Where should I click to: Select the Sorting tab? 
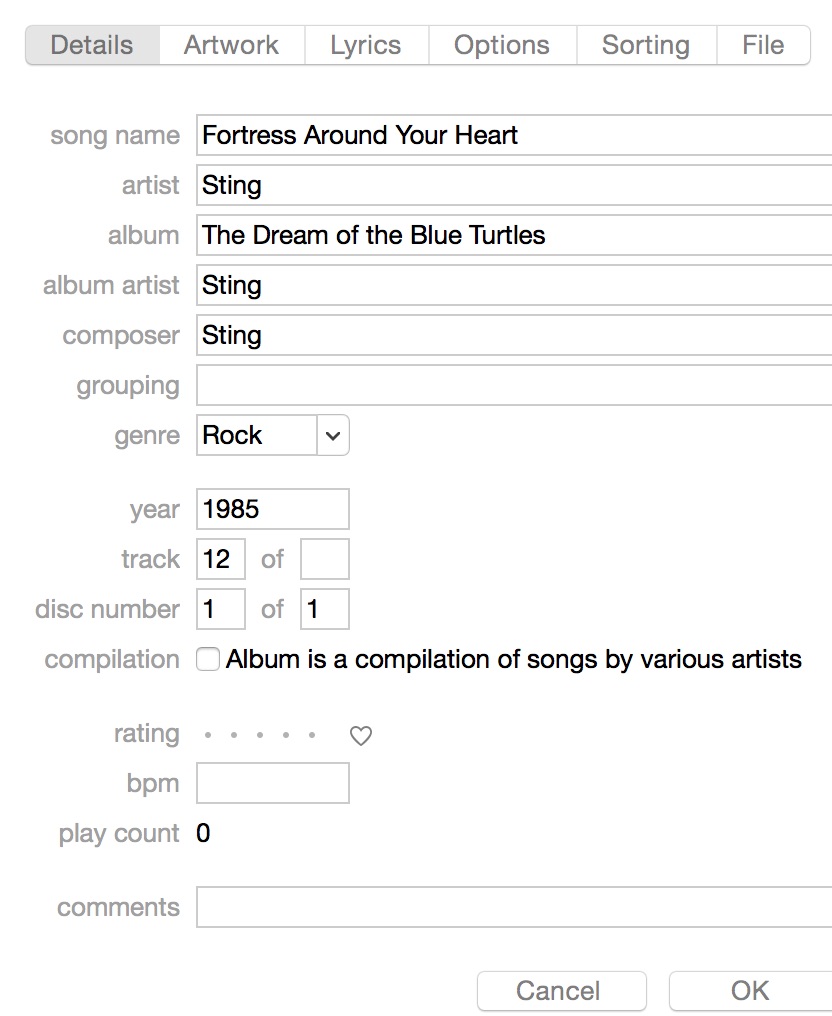point(646,45)
